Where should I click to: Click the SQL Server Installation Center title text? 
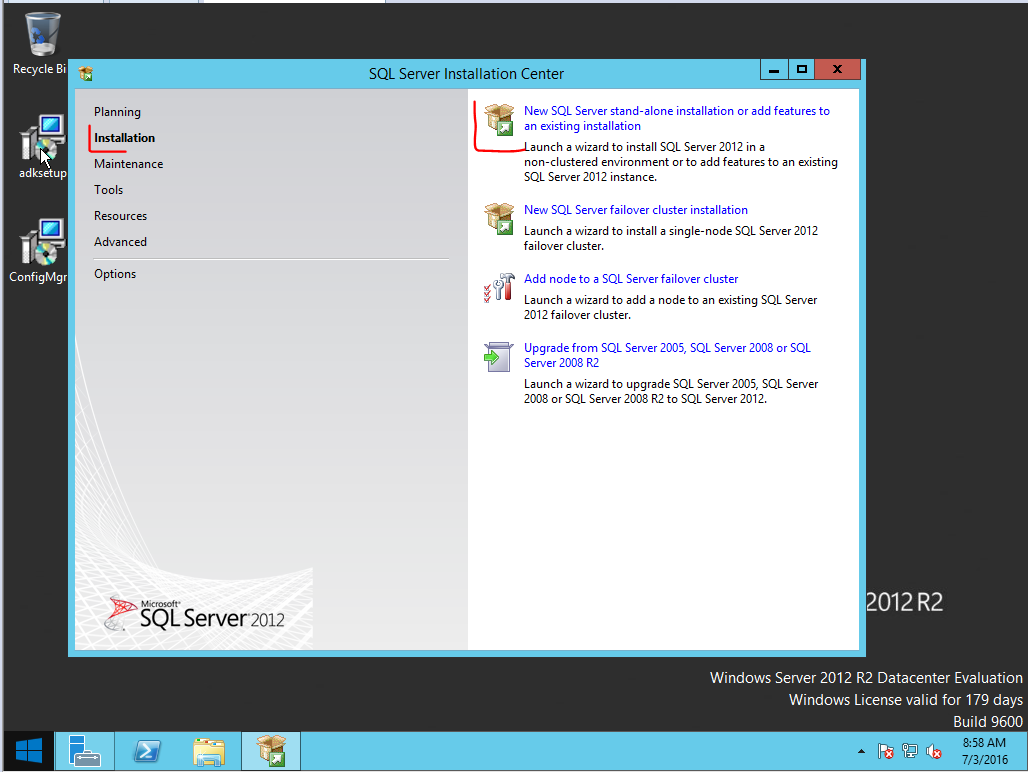(x=466, y=74)
